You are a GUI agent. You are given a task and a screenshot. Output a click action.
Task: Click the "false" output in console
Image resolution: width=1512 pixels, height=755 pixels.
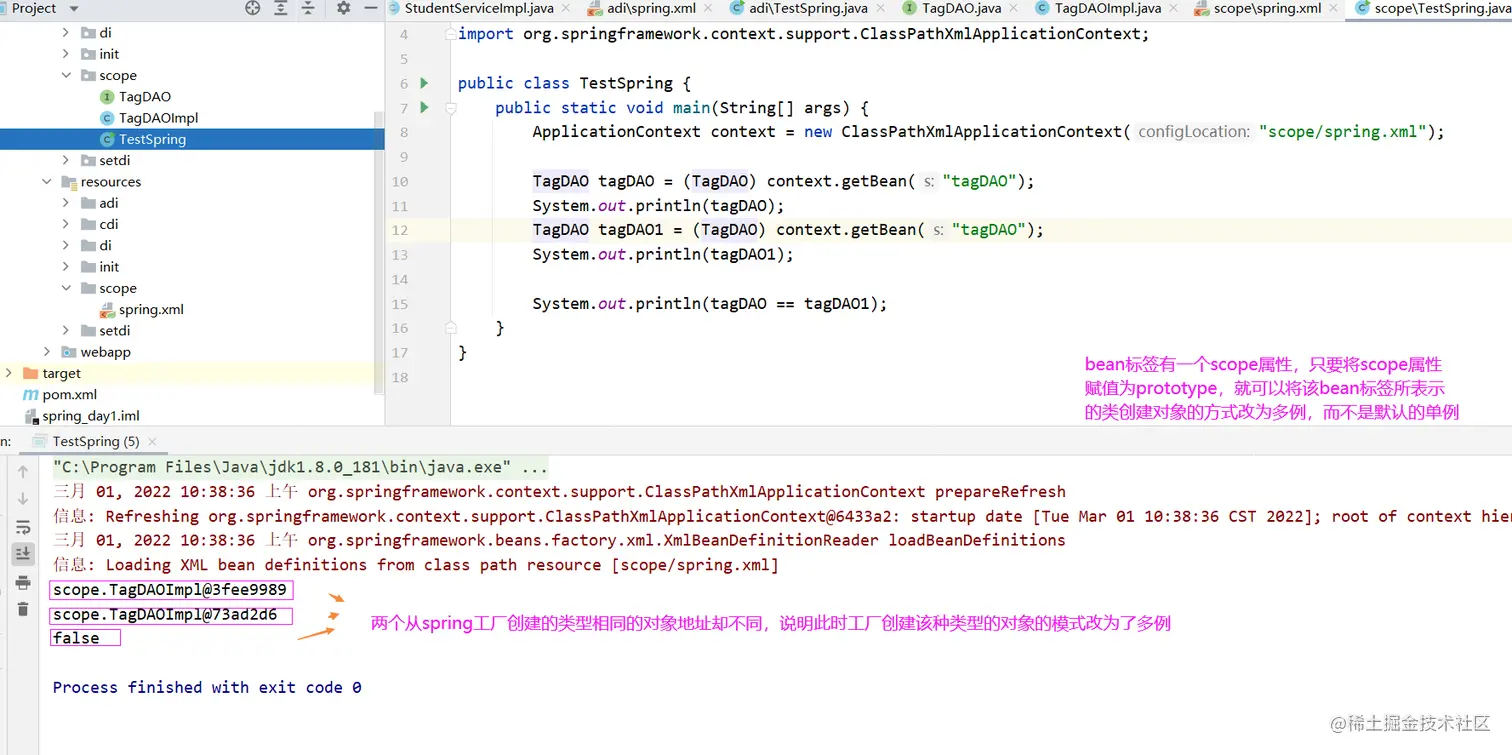click(x=76, y=638)
